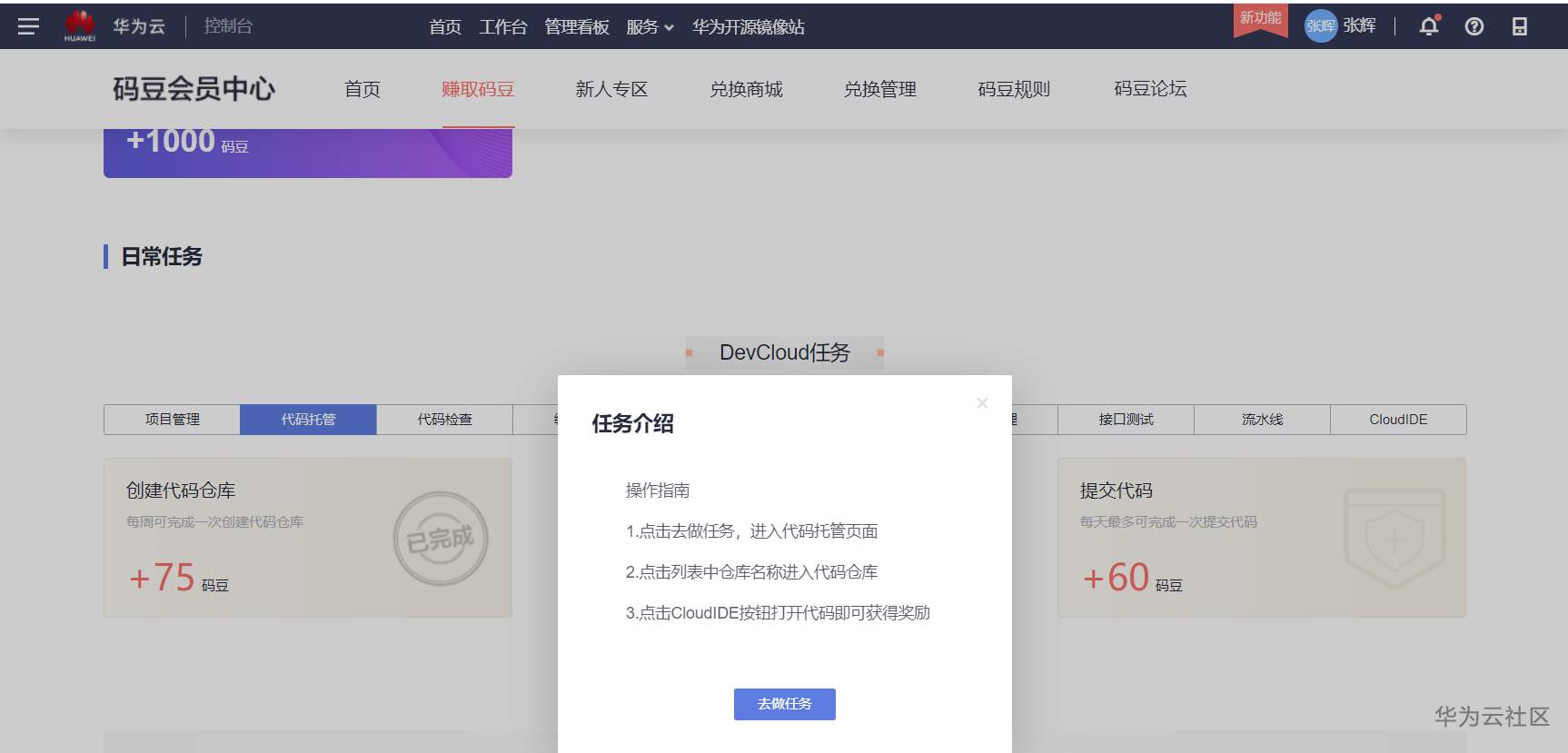1568x753 pixels.
Task: Open the notification bell
Action: pos(1429,26)
